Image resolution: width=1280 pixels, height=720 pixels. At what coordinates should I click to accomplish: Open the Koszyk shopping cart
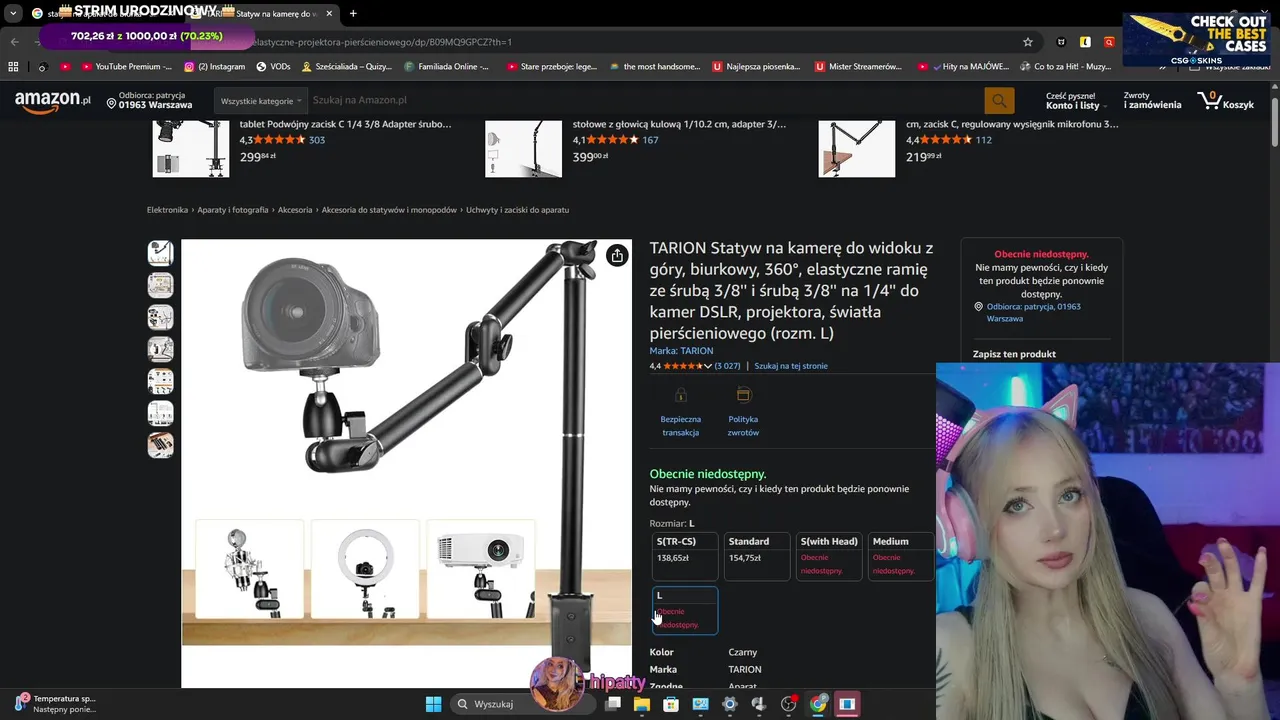point(1225,101)
